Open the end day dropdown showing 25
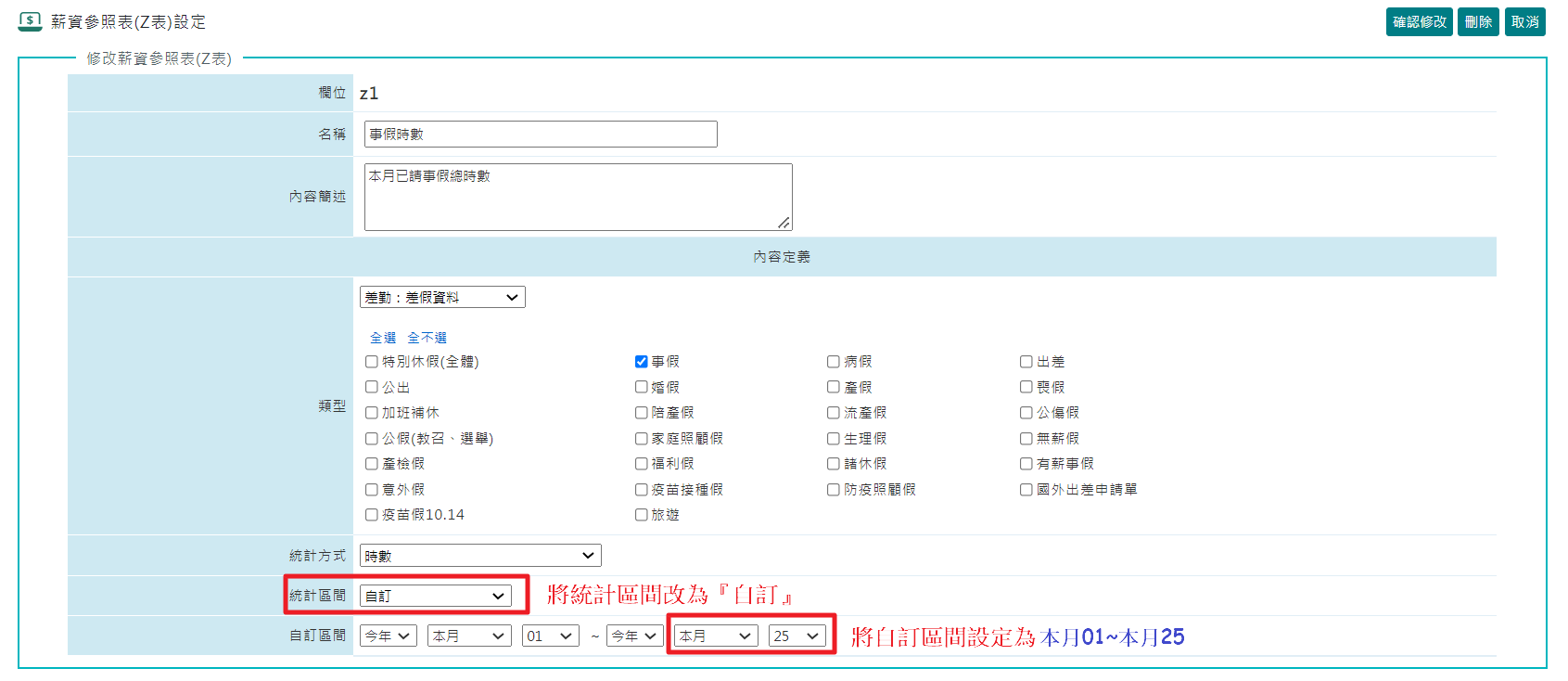 coord(797,636)
